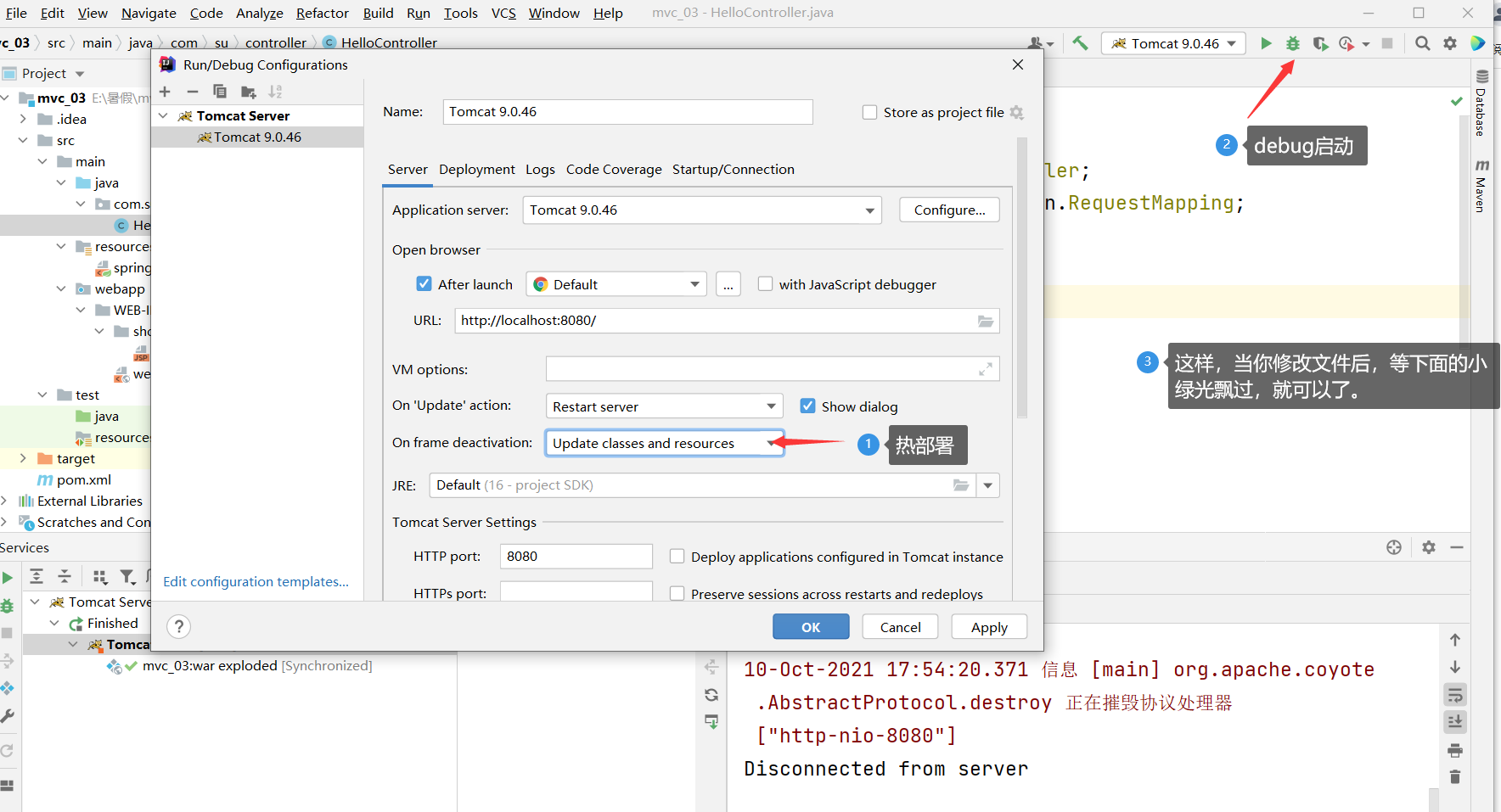Click the console scroll up arrow
The image size is (1501, 812).
click(x=1455, y=640)
